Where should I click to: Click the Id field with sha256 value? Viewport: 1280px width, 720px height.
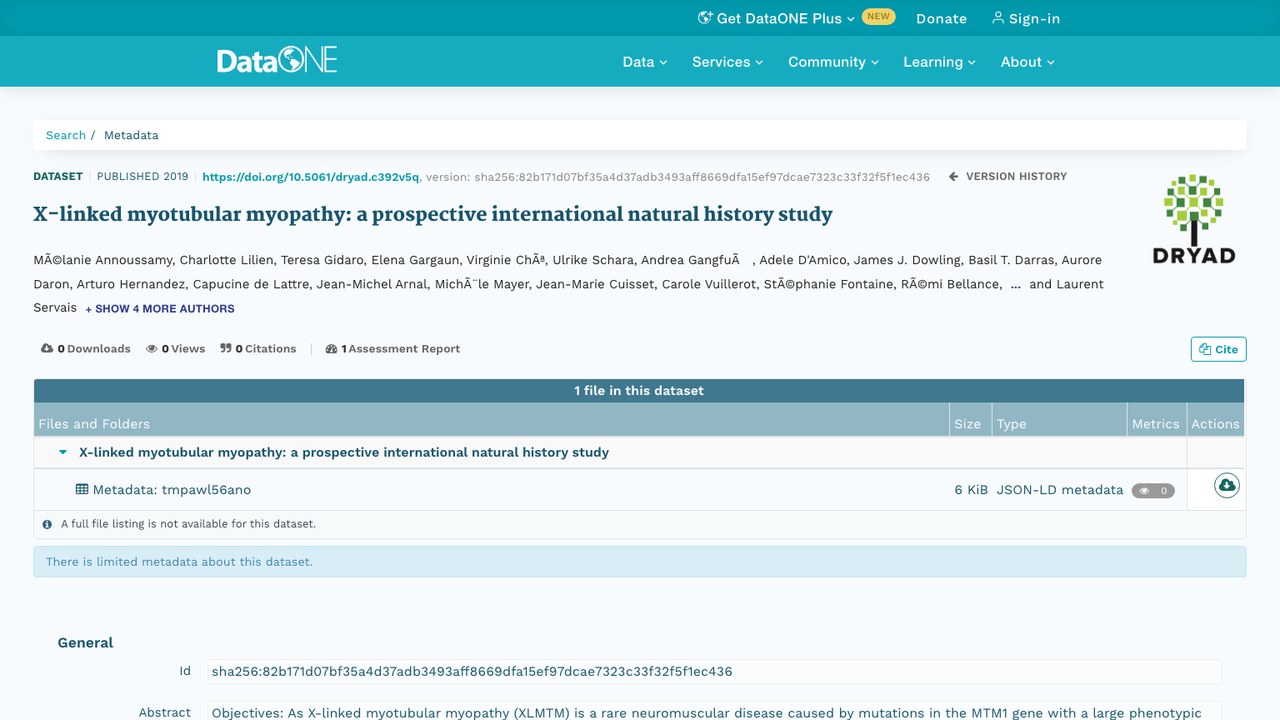click(x=715, y=671)
